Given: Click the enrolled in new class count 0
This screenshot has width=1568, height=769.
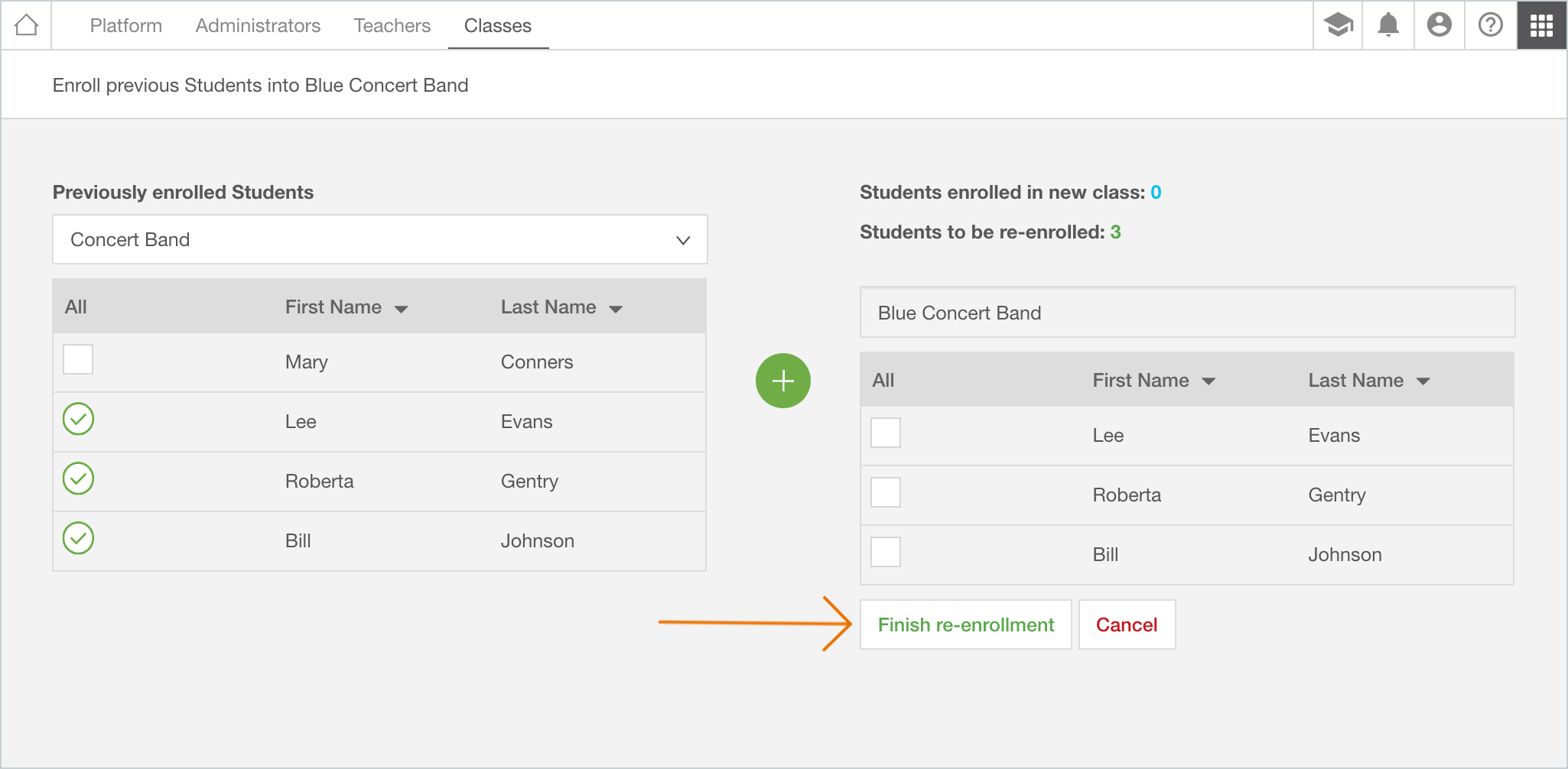Looking at the screenshot, I should click(1156, 192).
